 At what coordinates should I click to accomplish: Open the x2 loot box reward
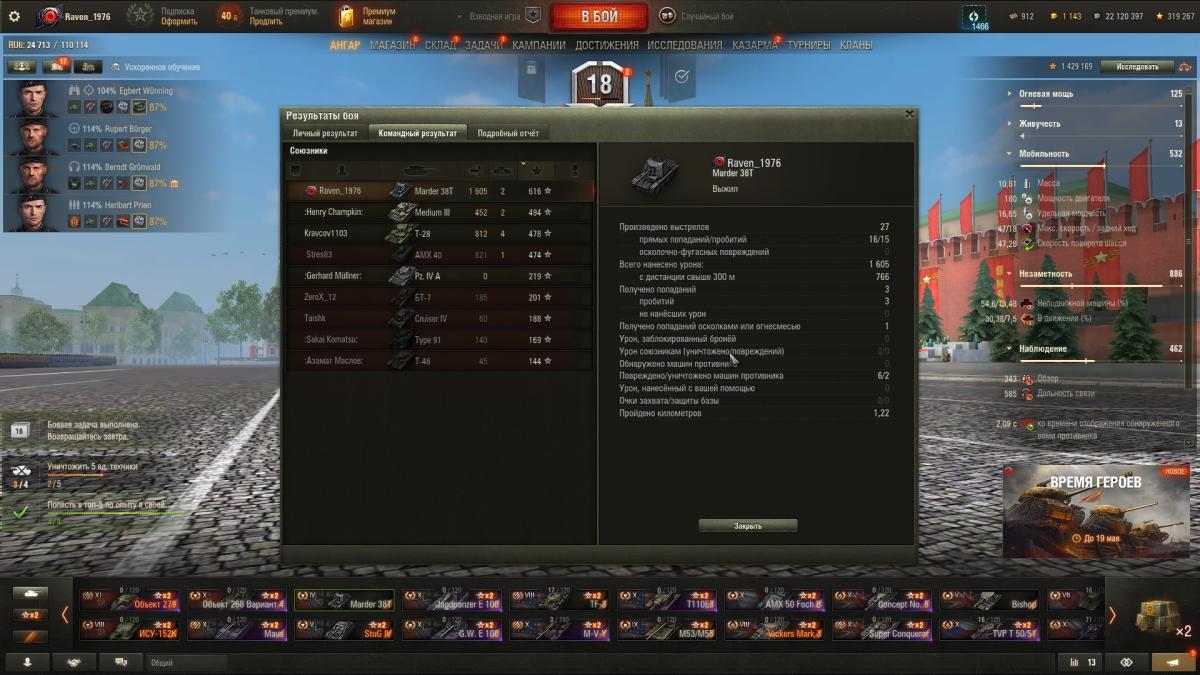1160,616
